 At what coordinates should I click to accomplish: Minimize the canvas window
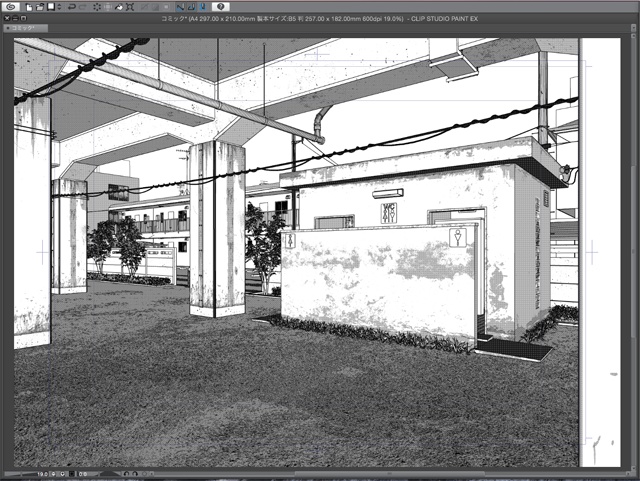click(15, 18)
